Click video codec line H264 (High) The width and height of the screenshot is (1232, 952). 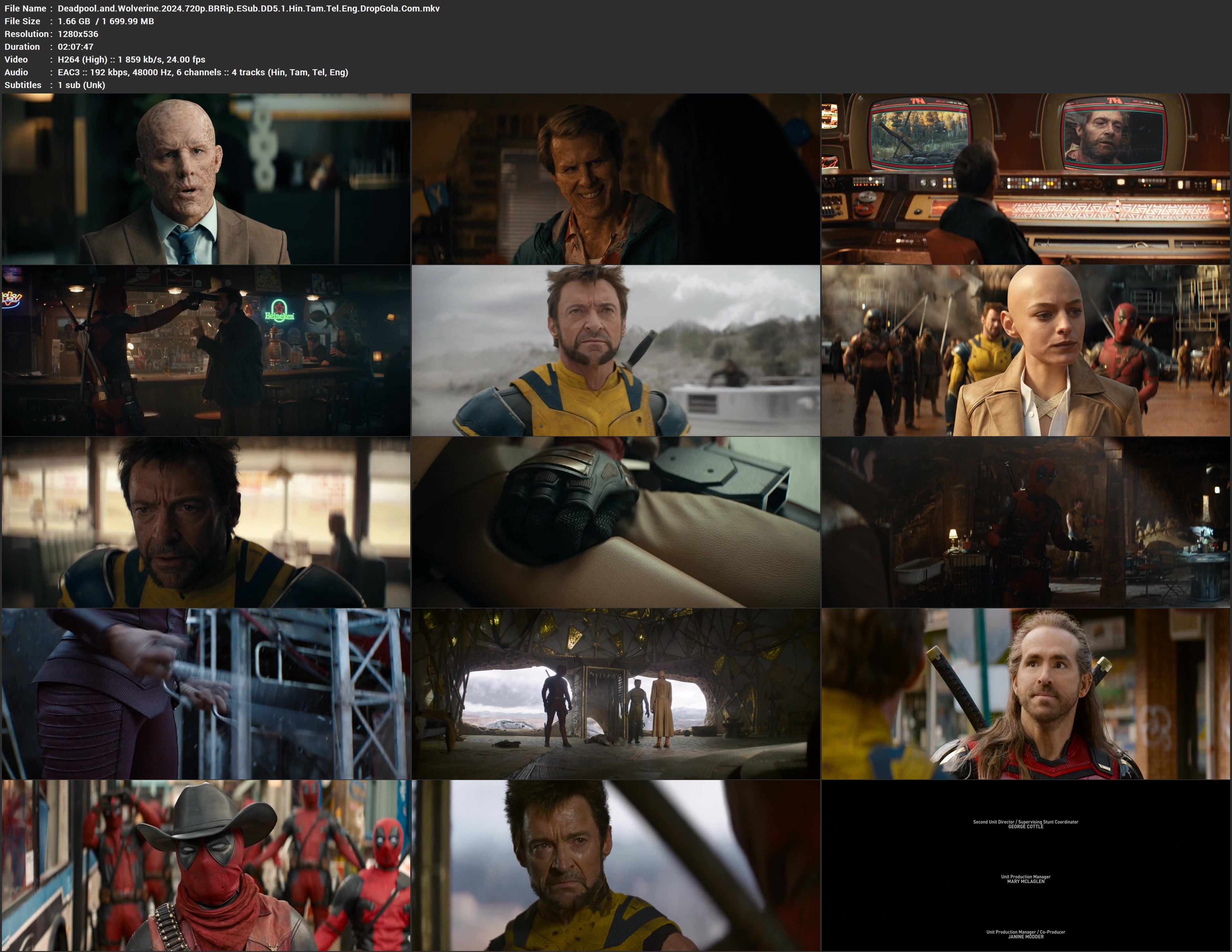coord(131,60)
